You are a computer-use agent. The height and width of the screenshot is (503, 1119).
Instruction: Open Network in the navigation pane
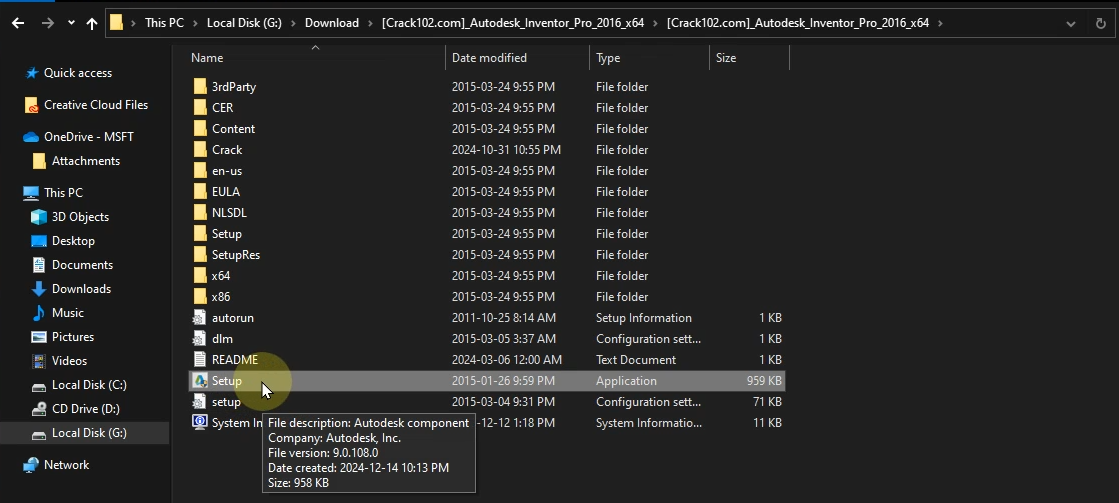(66, 465)
